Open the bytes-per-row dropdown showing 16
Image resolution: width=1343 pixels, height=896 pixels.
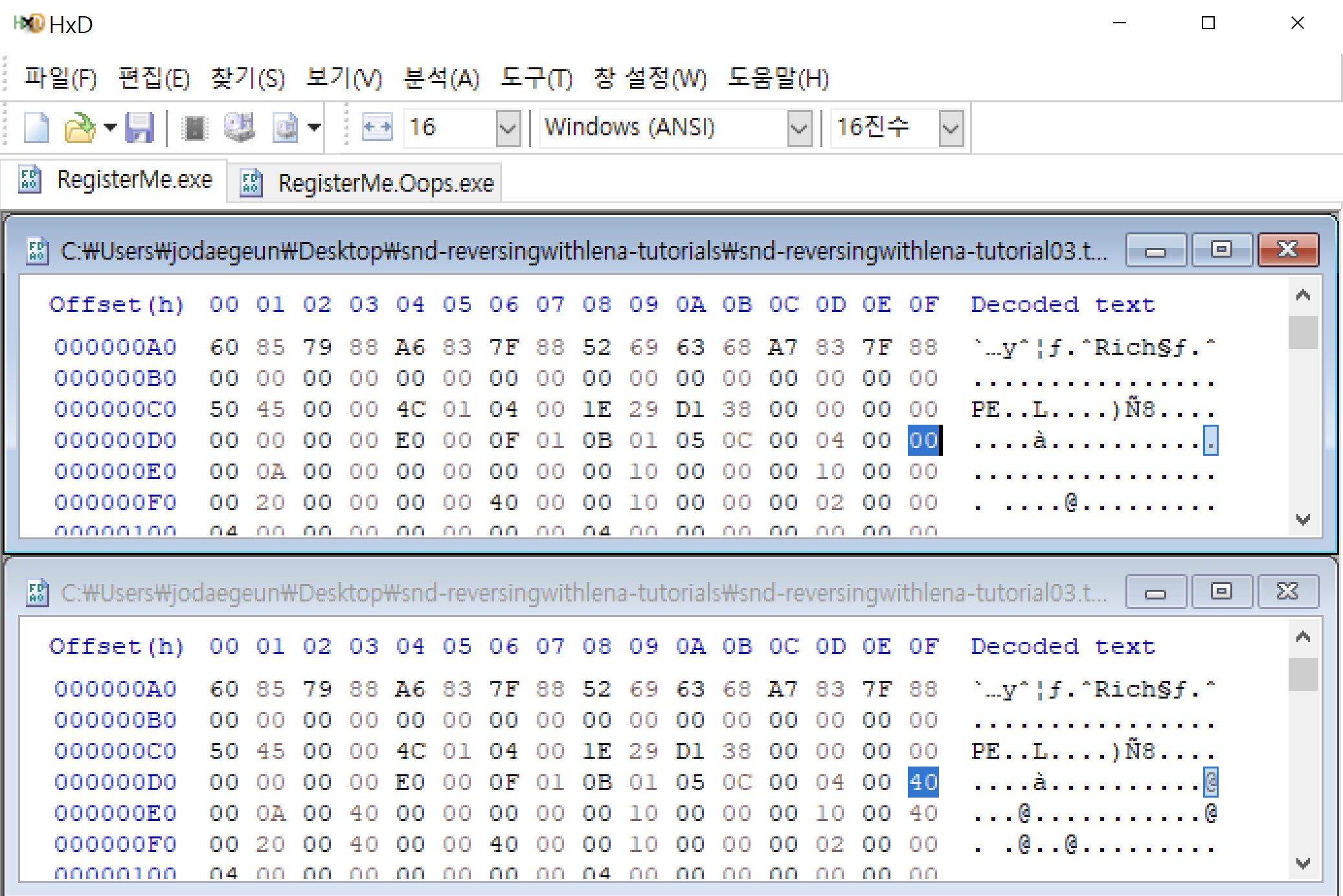pyautogui.click(x=508, y=128)
